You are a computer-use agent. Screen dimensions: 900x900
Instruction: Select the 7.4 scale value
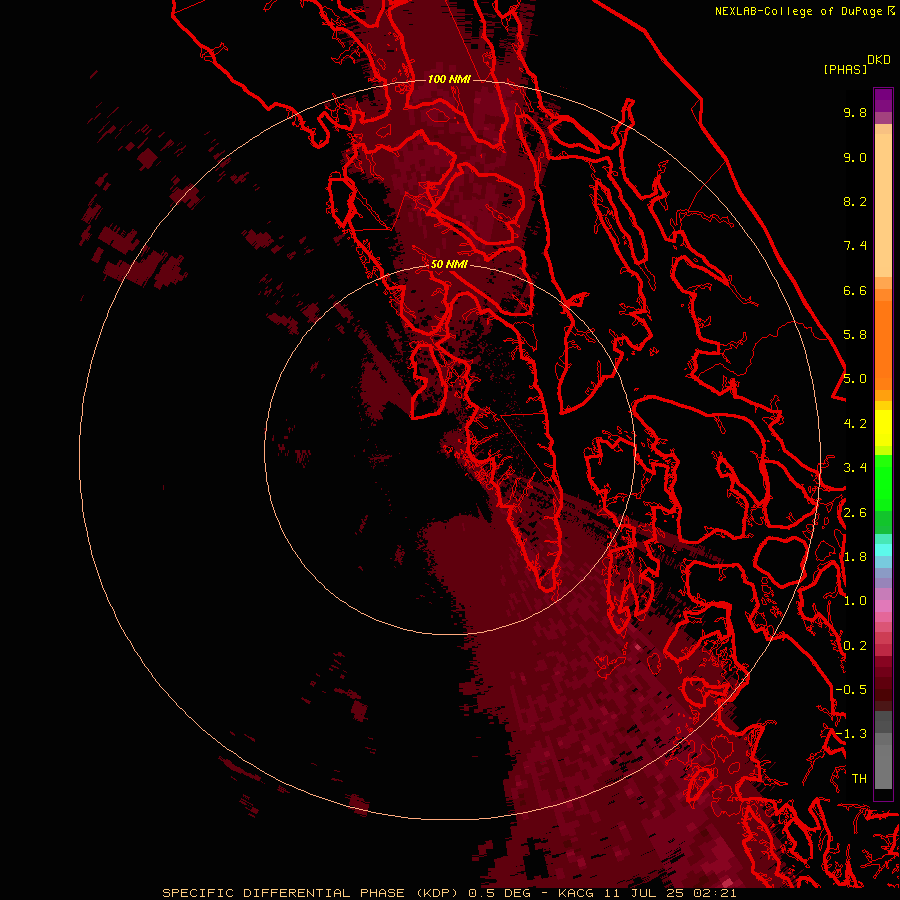click(855, 246)
